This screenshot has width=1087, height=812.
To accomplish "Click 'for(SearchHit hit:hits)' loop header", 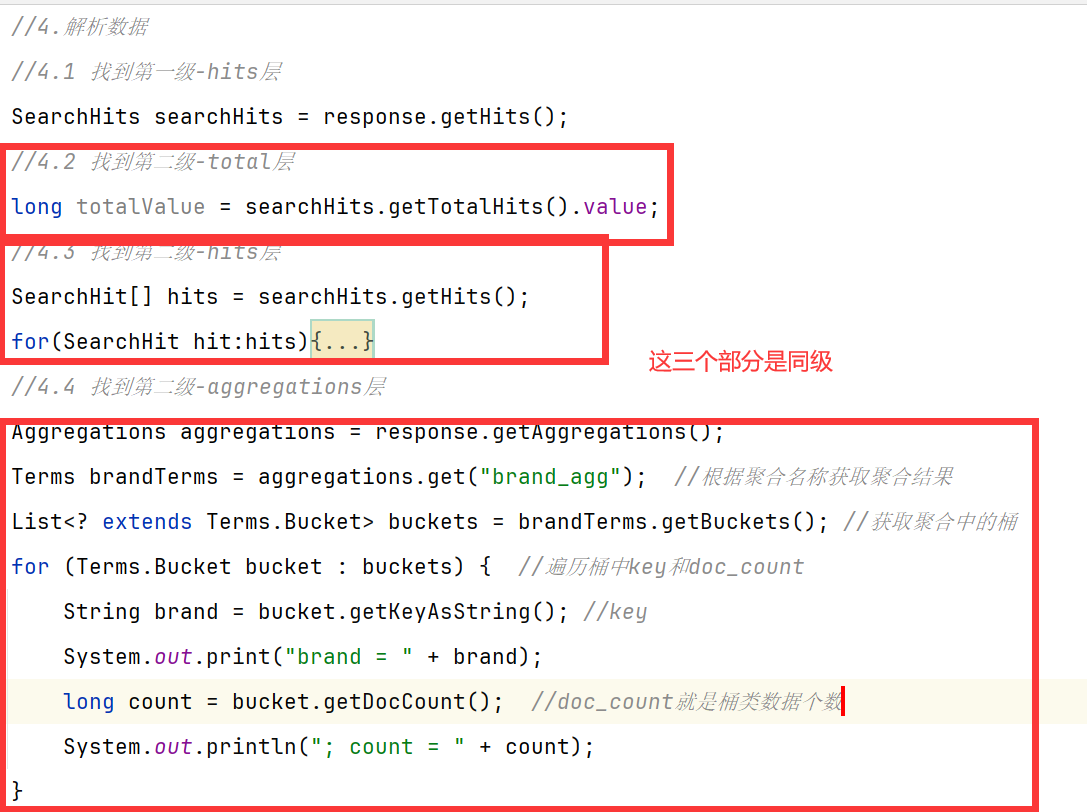I will click(x=159, y=341).
